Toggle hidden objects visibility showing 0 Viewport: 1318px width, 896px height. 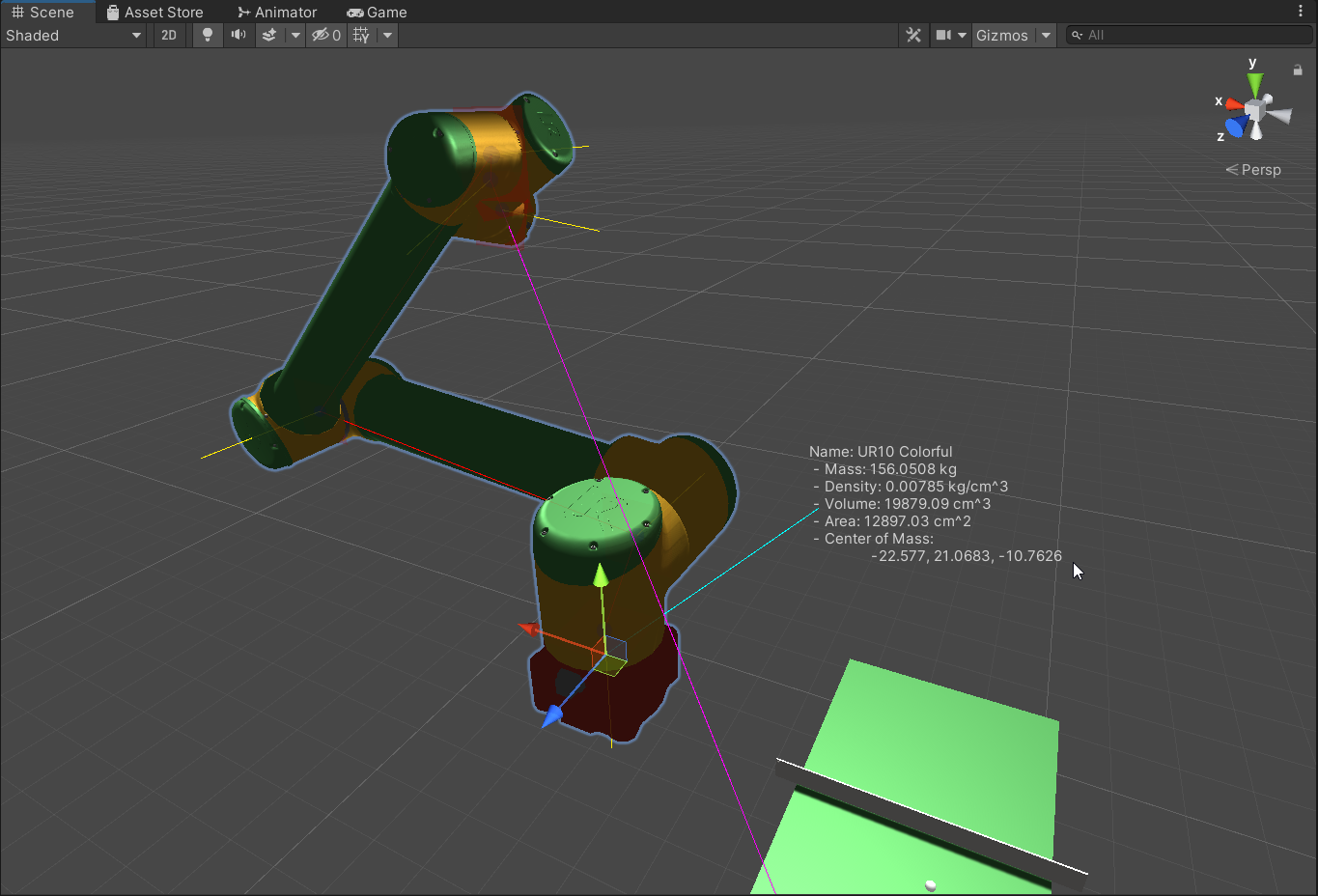326,36
